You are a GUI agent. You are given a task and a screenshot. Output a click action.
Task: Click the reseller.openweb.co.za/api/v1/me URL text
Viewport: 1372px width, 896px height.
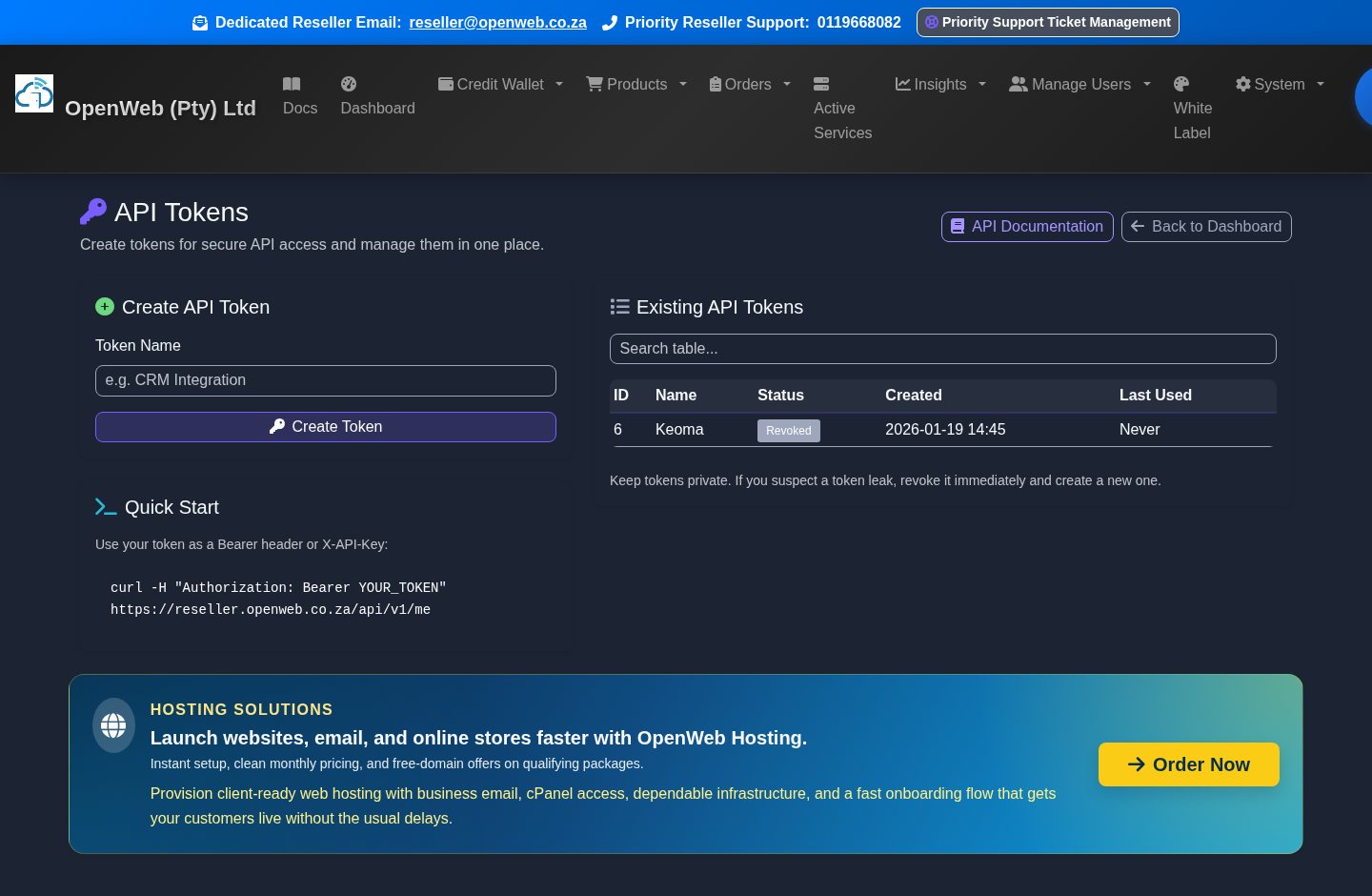[x=271, y=610]
